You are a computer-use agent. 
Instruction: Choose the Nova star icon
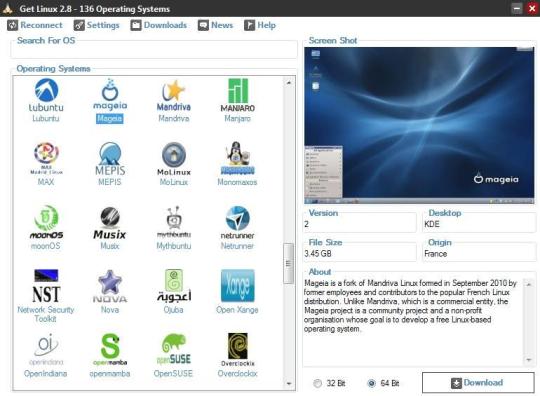tap(110, 286)
